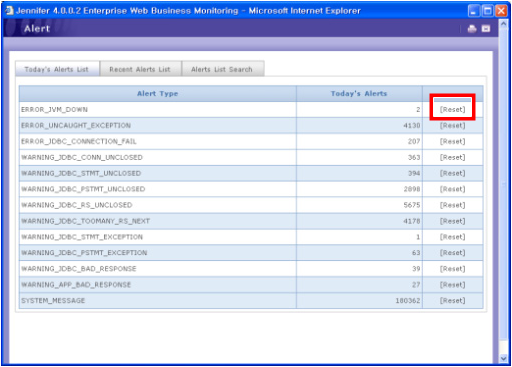Image resolution: width=512 pixels, height=367 pixels.
Task: Minimize the Jennifer monitoring window
Action: (x=474, y=11)
